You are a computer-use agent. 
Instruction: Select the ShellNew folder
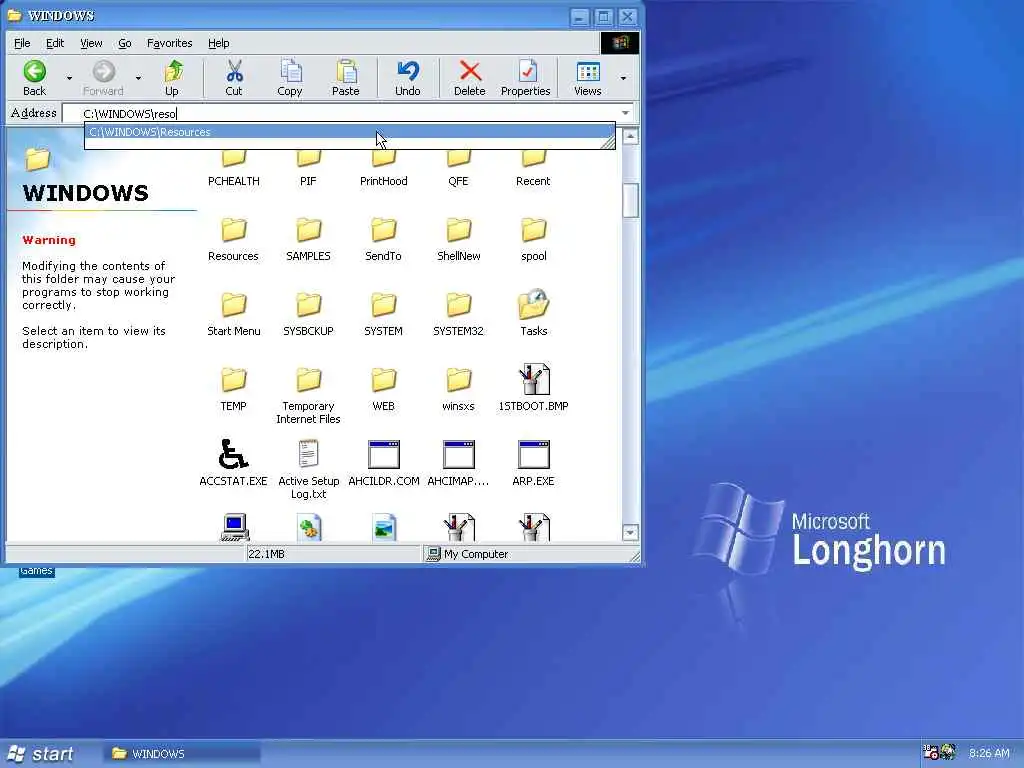pyautogui.click(x=458, y=240)
